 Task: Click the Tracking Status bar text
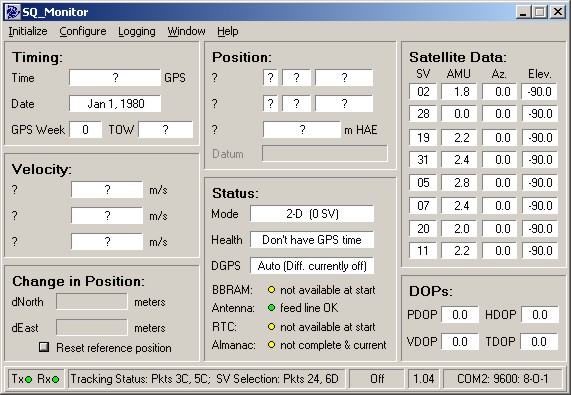(204, 379)
